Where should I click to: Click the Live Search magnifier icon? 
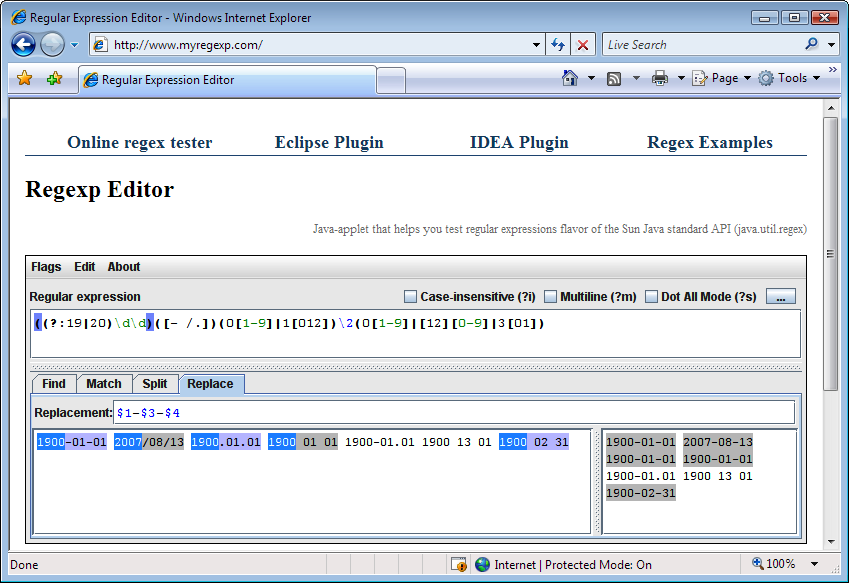pyautogui.click(x=811, y=44)
